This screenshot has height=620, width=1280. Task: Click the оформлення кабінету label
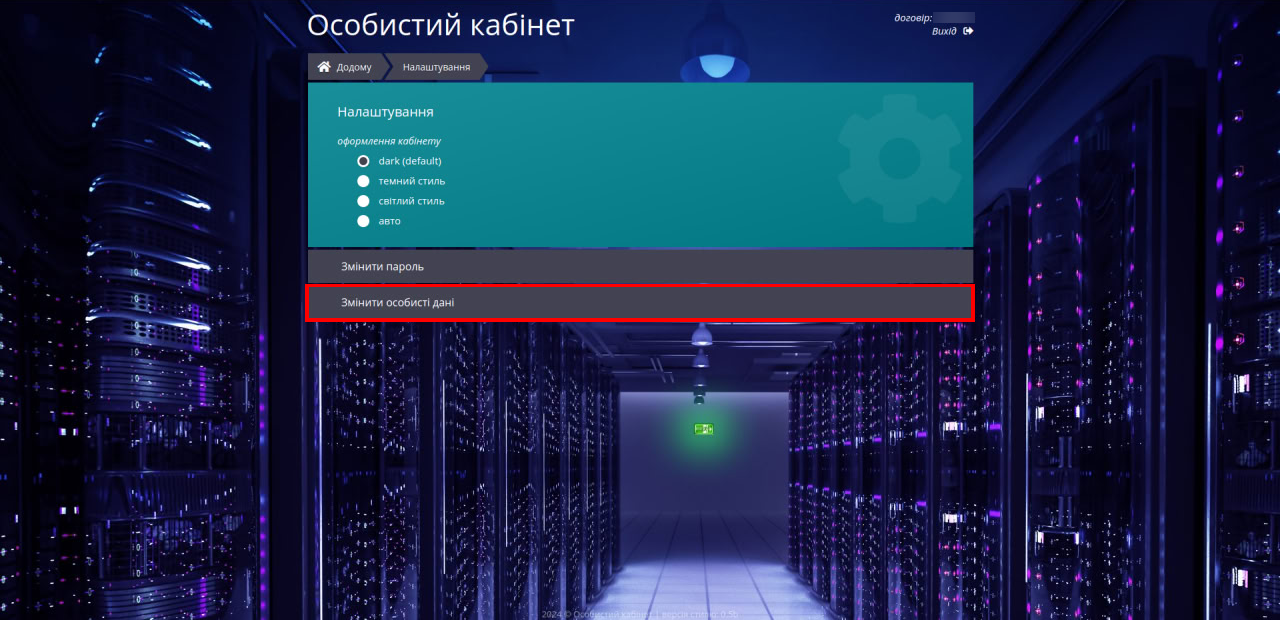click(x=389, y=141)
